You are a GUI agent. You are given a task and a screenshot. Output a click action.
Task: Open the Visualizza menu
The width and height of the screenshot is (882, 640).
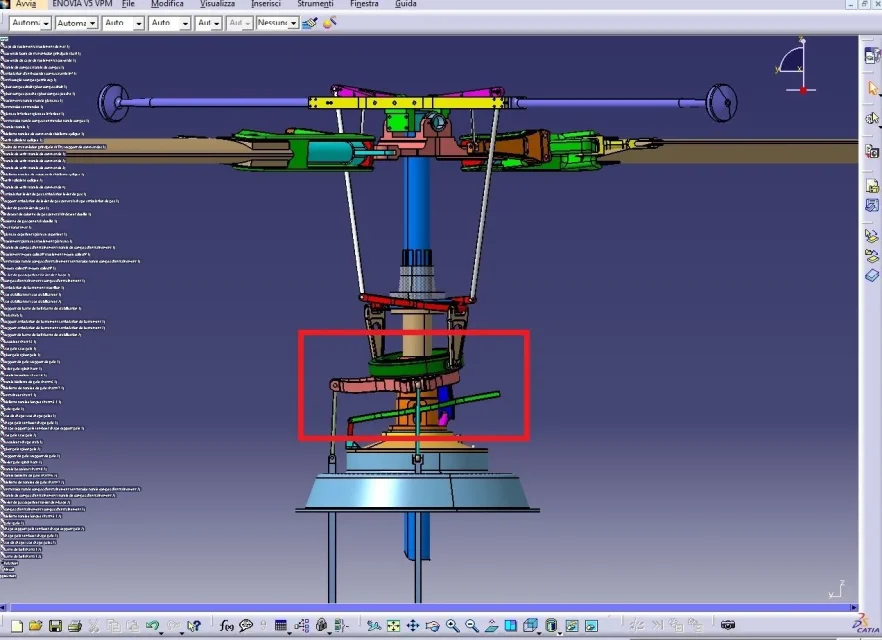point(218,4)
